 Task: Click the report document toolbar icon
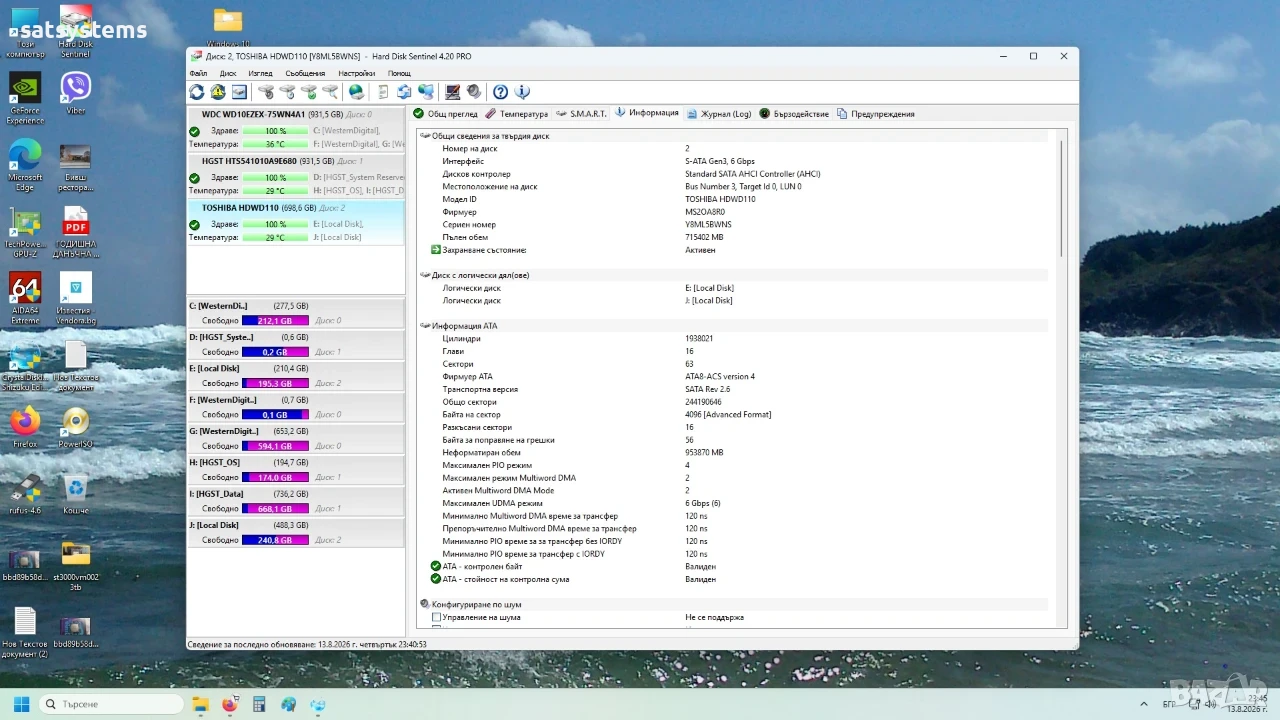click(383, 92)
